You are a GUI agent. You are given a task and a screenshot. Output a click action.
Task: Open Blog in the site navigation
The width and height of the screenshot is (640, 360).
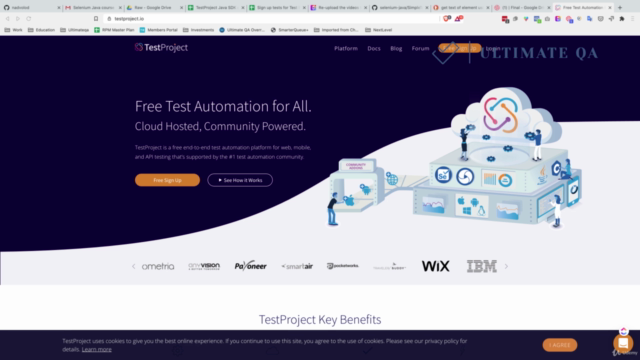click(396, 48)
